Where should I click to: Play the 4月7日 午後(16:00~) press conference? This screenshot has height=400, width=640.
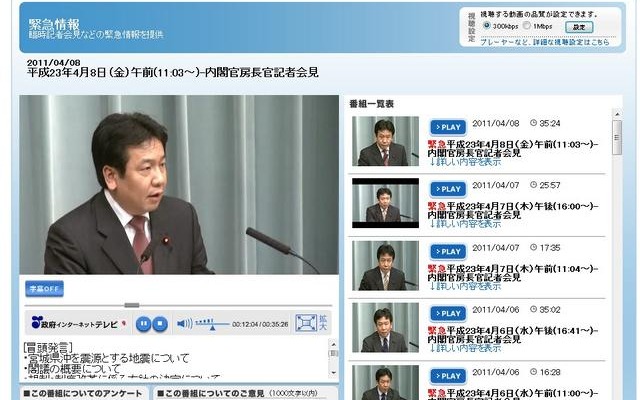(448, 189)
